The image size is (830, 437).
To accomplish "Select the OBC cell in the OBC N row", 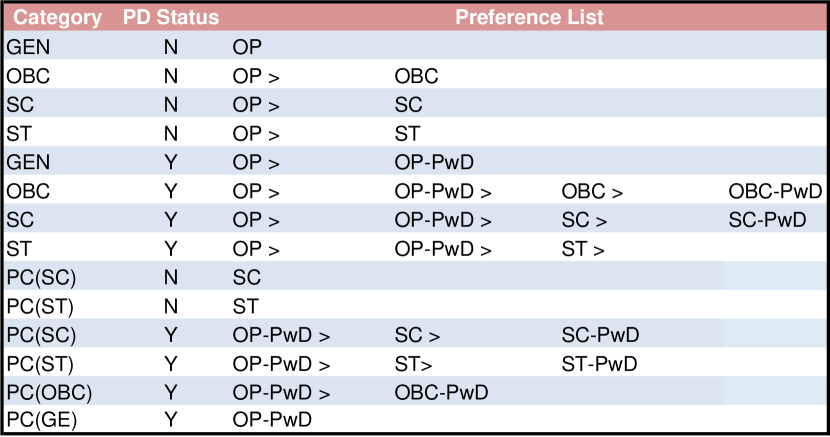I will (417, 76).
